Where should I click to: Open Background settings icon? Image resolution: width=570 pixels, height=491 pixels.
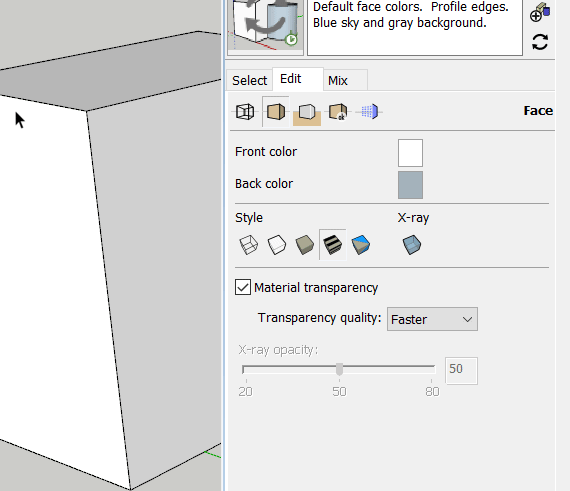pos(307,112)
